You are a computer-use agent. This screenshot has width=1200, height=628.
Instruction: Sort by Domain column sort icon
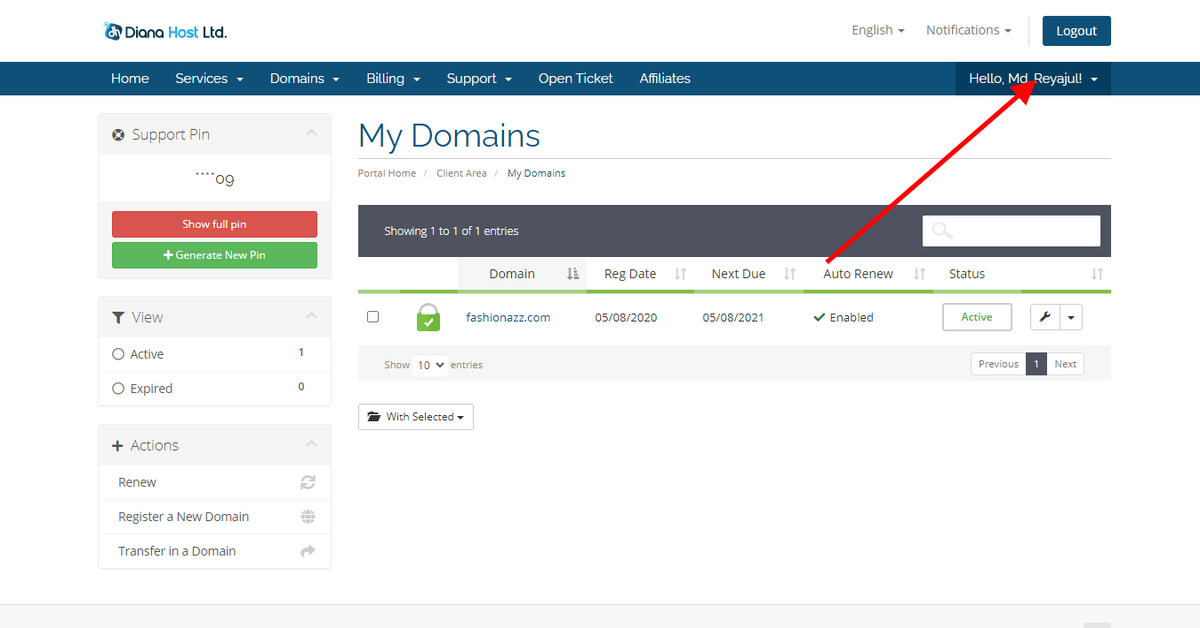click(573, 274)
